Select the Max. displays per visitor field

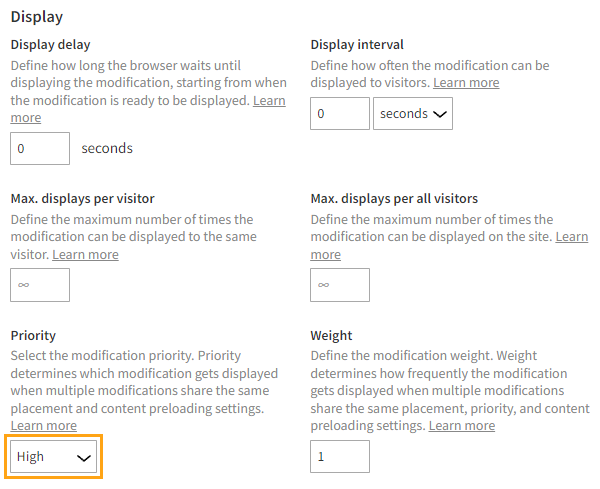[x=40, y=285]
